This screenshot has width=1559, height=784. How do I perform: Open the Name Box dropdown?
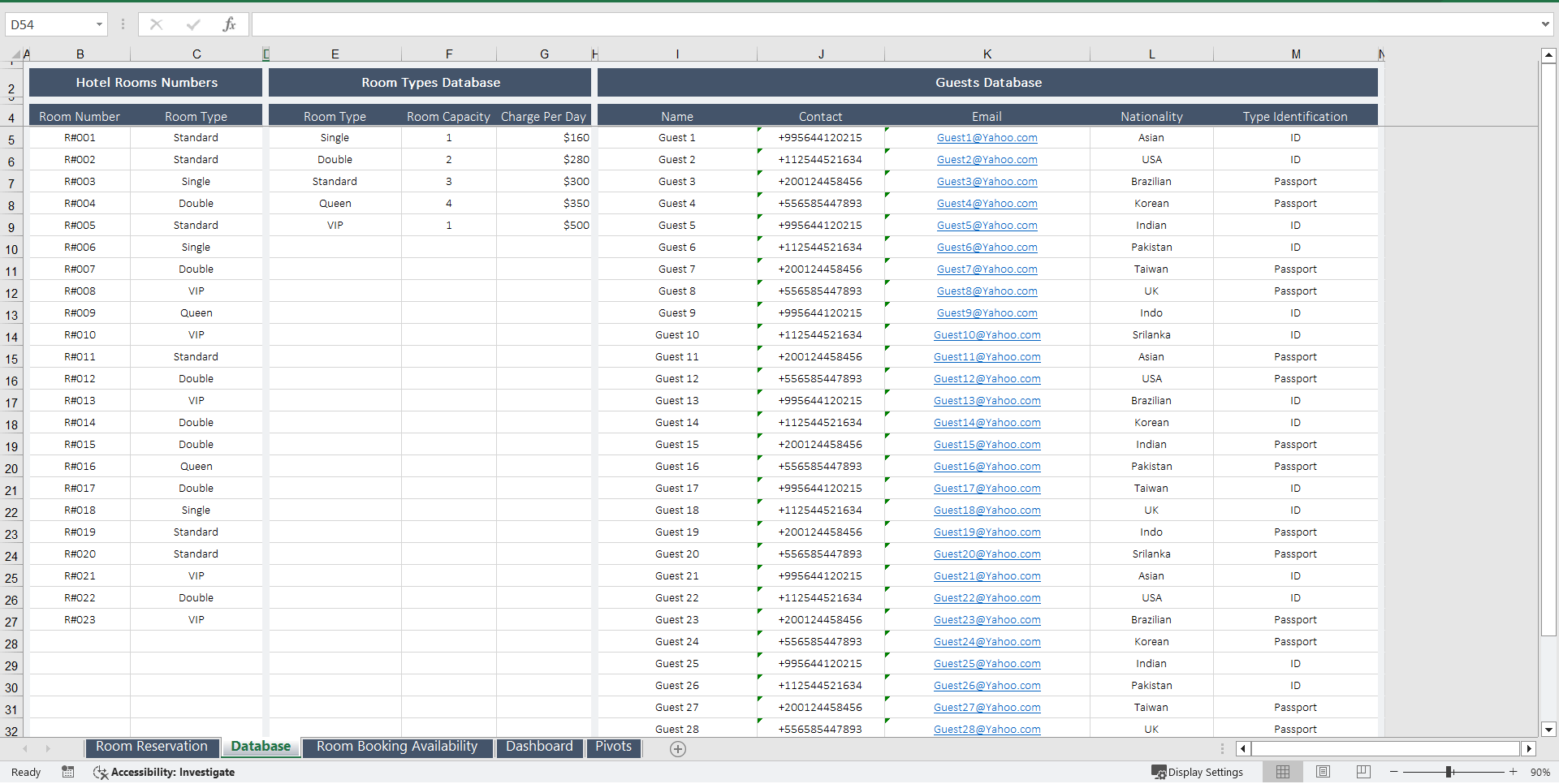tap(100, 24)
